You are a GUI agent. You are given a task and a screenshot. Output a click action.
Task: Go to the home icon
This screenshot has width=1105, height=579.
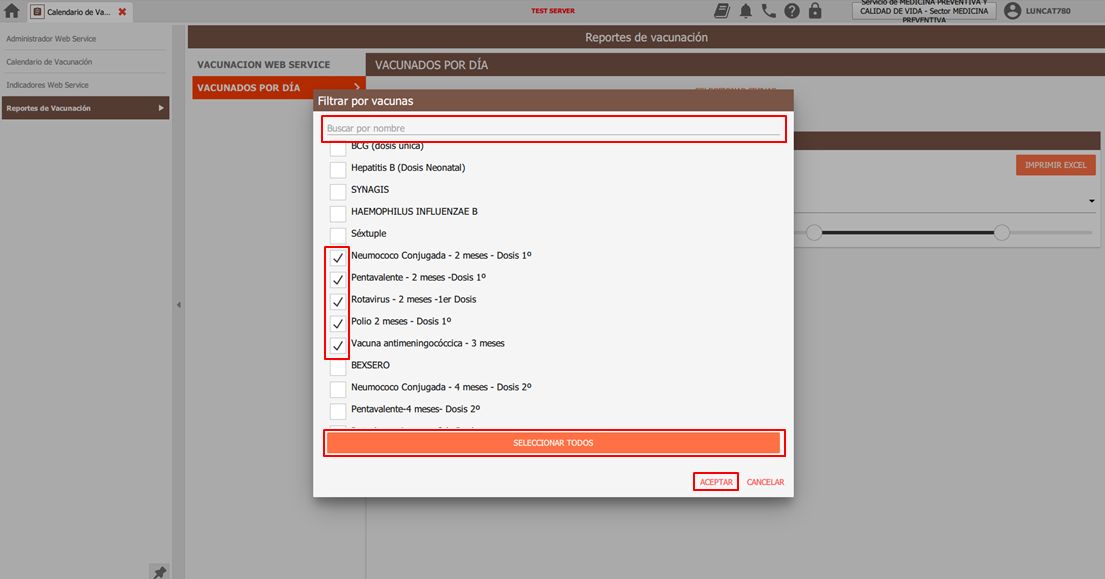(x=12, y=11)
